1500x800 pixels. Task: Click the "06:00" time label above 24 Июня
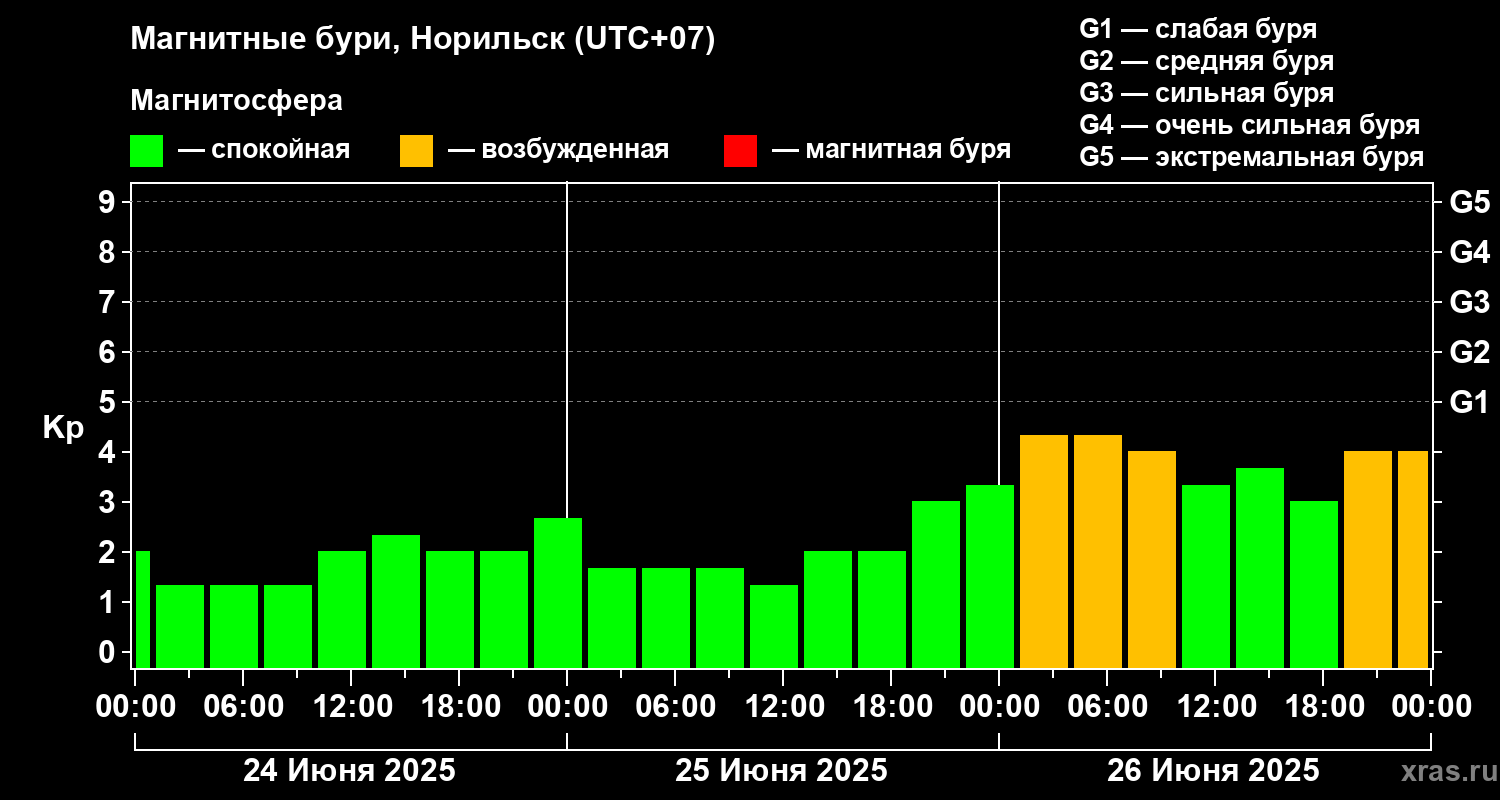point(242,706)
